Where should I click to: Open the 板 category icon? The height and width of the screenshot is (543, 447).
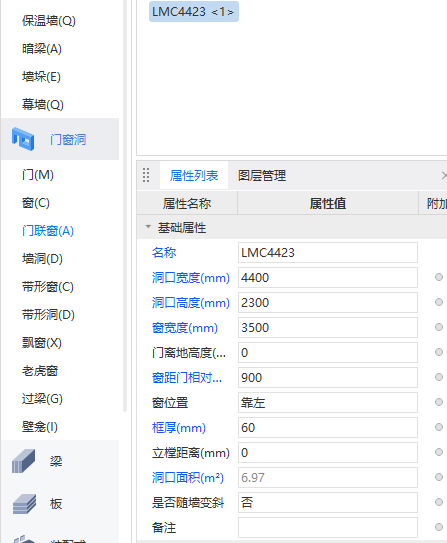coord(24,504)
